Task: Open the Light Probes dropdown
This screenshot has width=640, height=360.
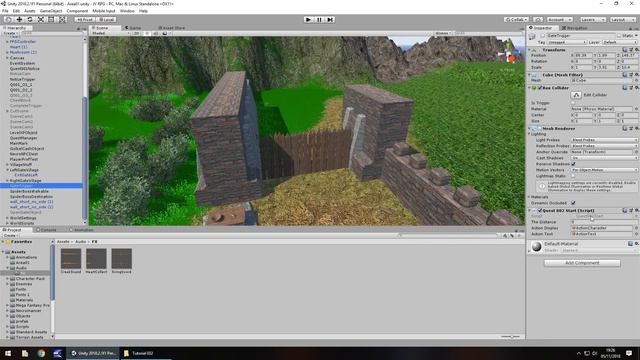Action: pos(604,140)
